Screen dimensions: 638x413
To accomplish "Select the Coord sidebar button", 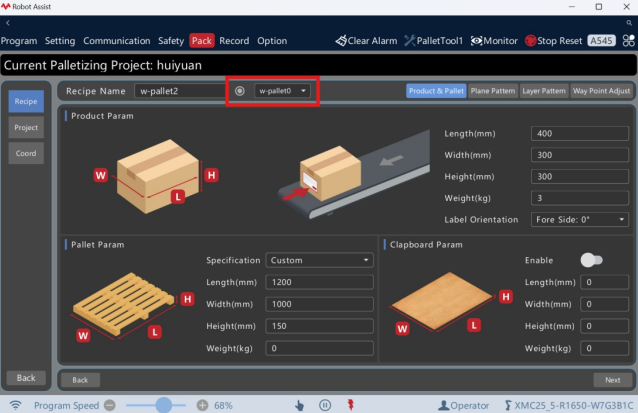I will tap(26, 153).
